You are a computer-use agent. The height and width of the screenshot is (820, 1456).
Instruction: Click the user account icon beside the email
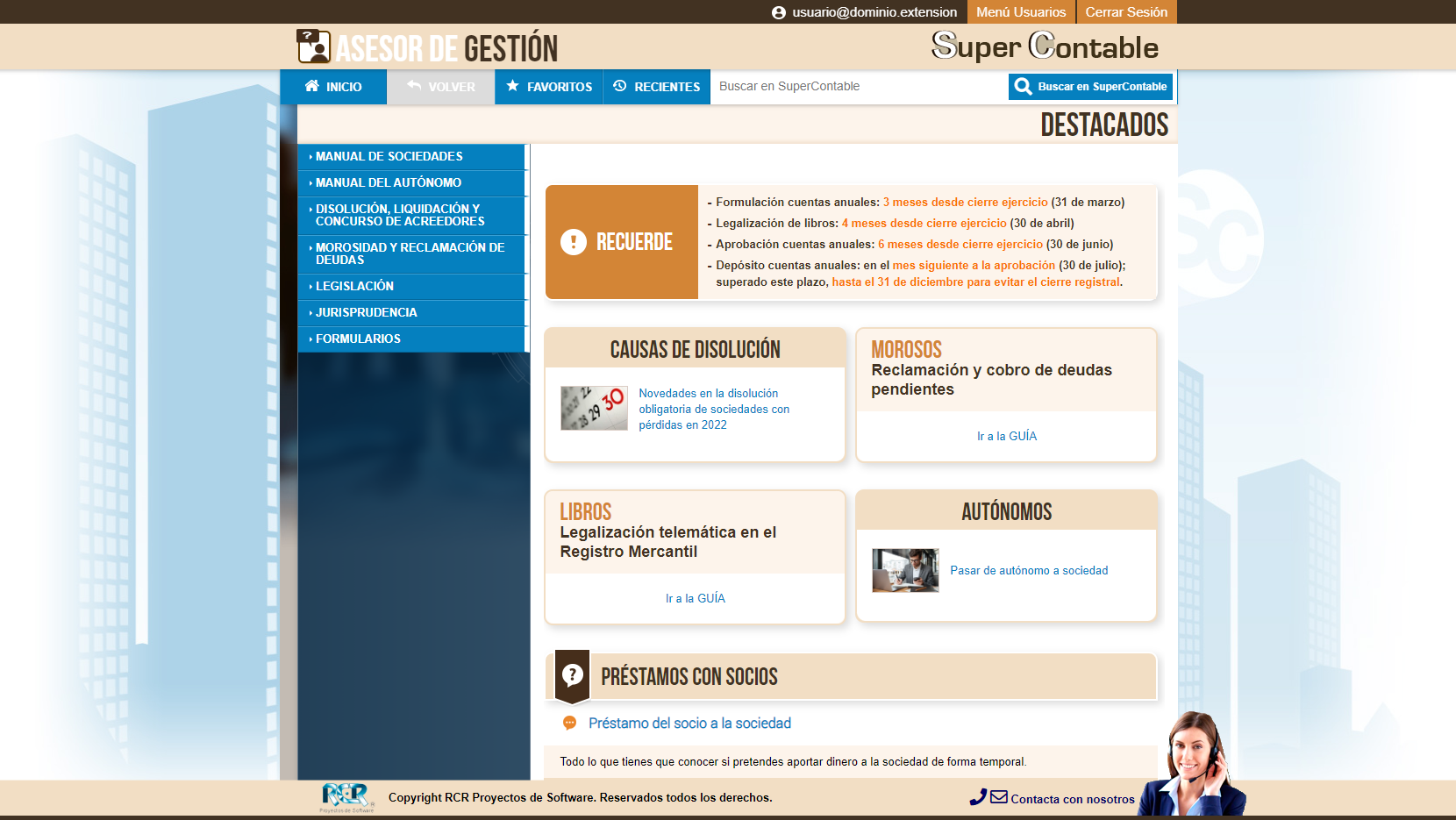coord(779,12)
